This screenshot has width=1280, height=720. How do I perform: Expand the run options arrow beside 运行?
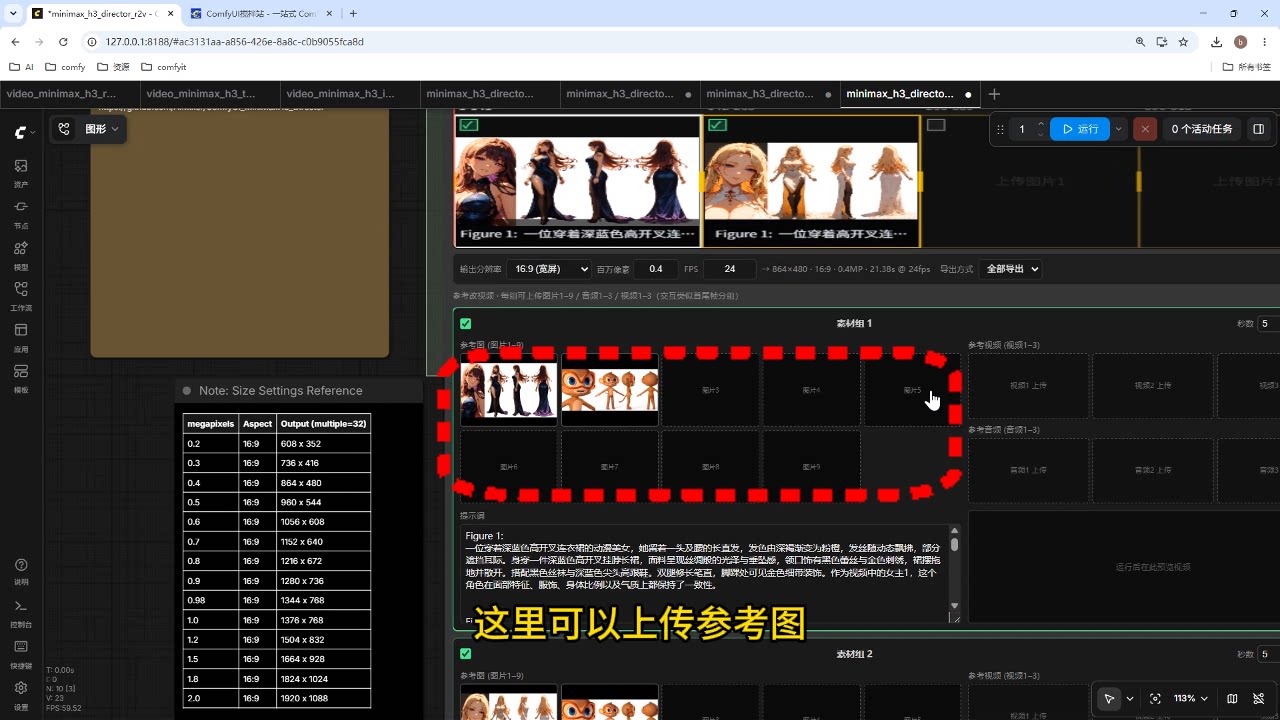point(1119,129)
